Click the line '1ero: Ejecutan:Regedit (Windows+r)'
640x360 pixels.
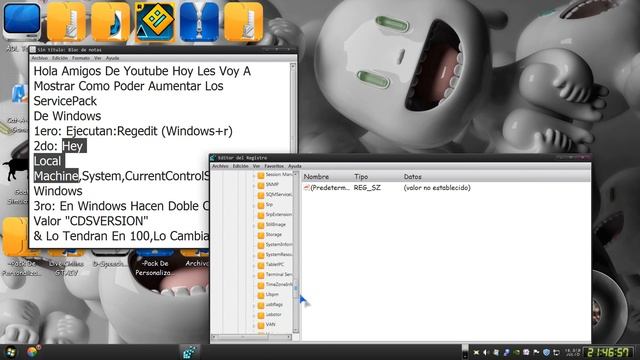tap(133, 131)
